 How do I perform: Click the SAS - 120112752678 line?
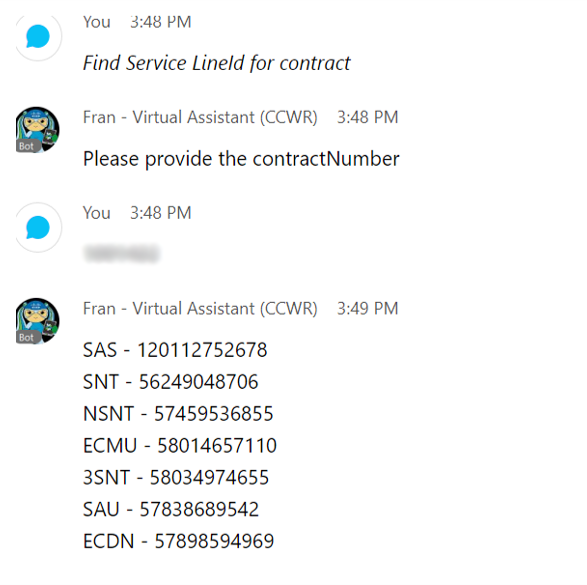tap(175, 350)
